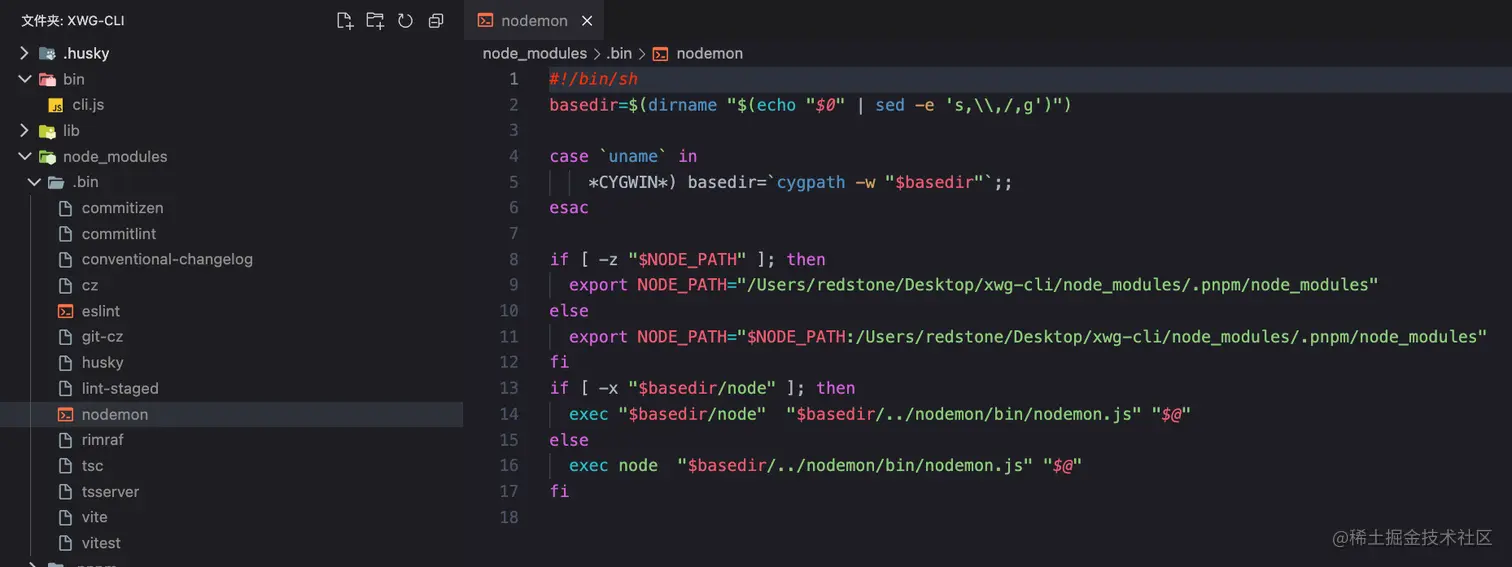1512x567 pixels.
Task: Click the shell icon beside nodemon in tree
Action: (66, 415)
